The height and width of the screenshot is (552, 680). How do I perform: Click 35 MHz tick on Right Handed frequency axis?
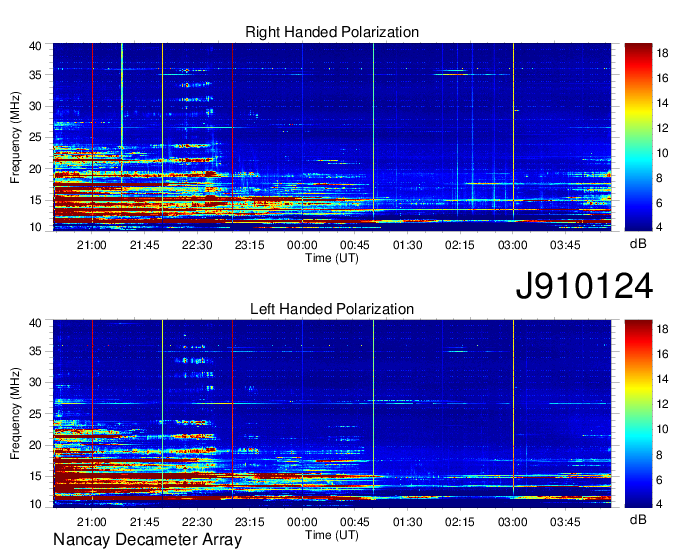pyautogui.click(x=35, y=75)
